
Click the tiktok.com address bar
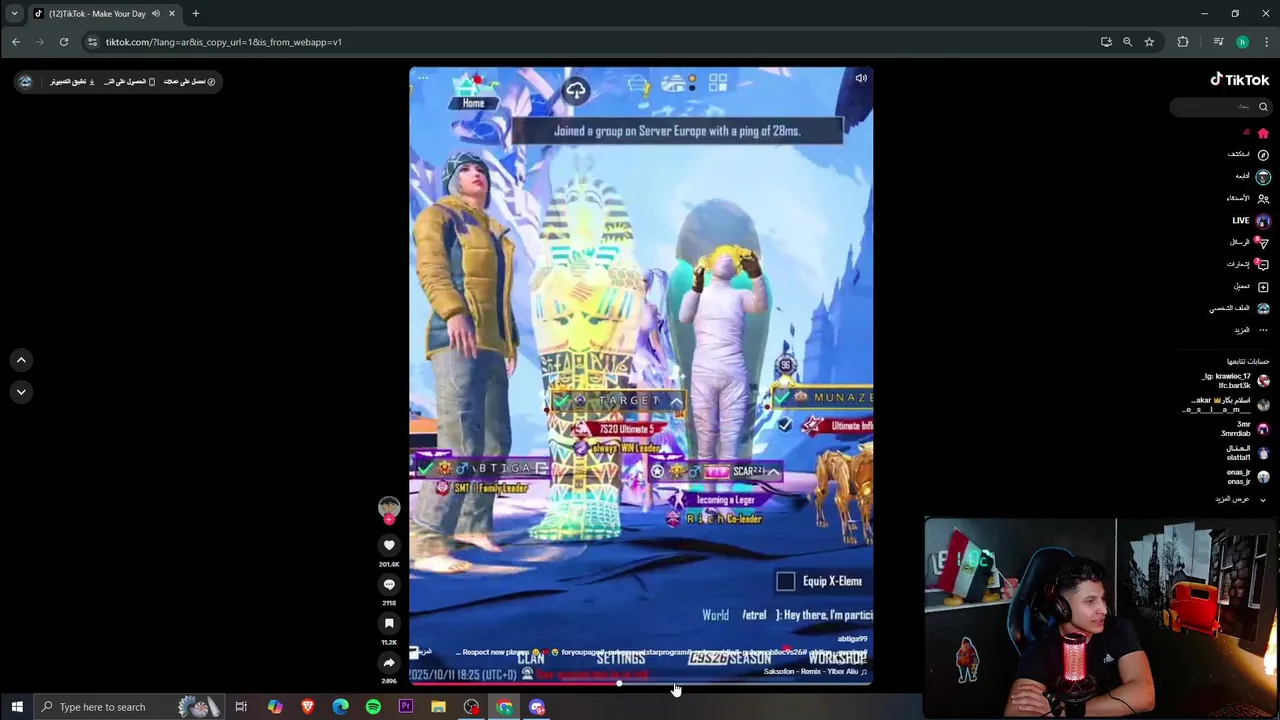tap(590, 42)
